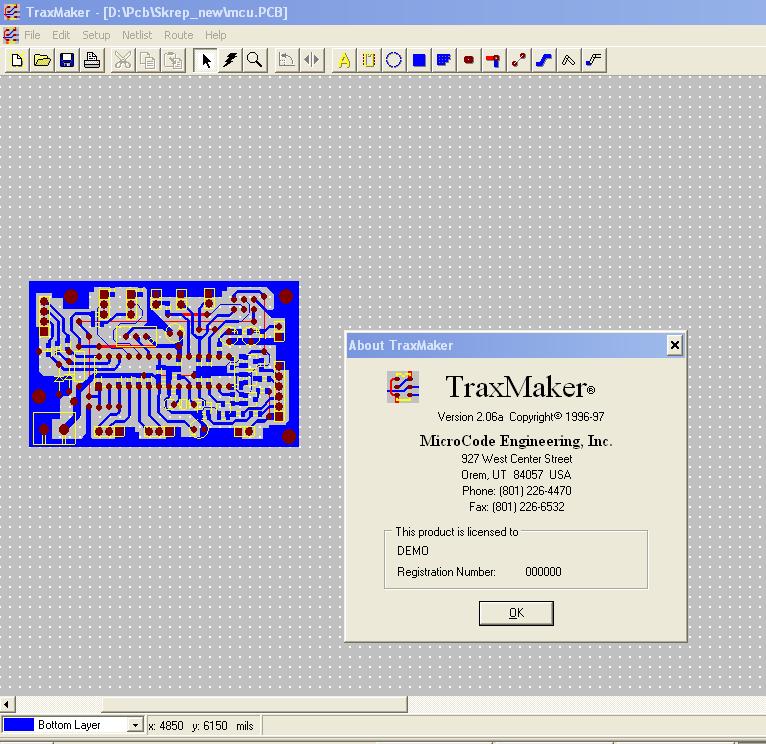Save the PCB with the floppy disk icon
The width and height of the screenshot is (766, 744).
[67, 60]
